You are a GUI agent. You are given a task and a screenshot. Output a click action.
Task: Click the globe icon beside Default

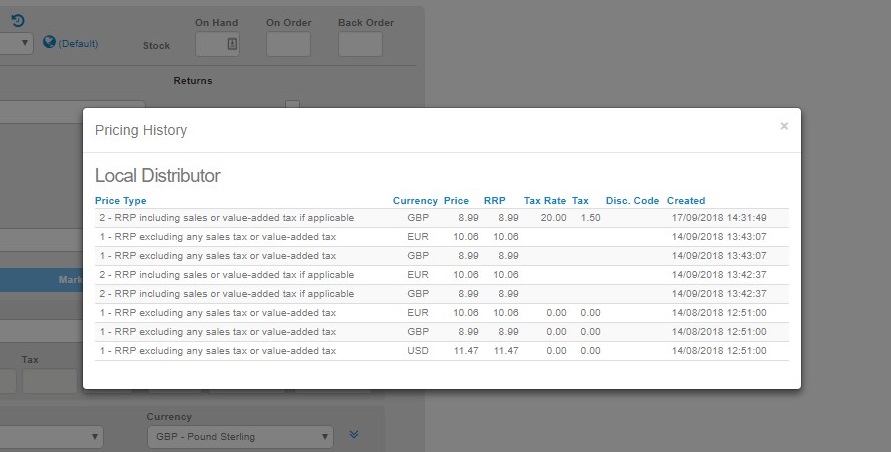tap(49, 43)
